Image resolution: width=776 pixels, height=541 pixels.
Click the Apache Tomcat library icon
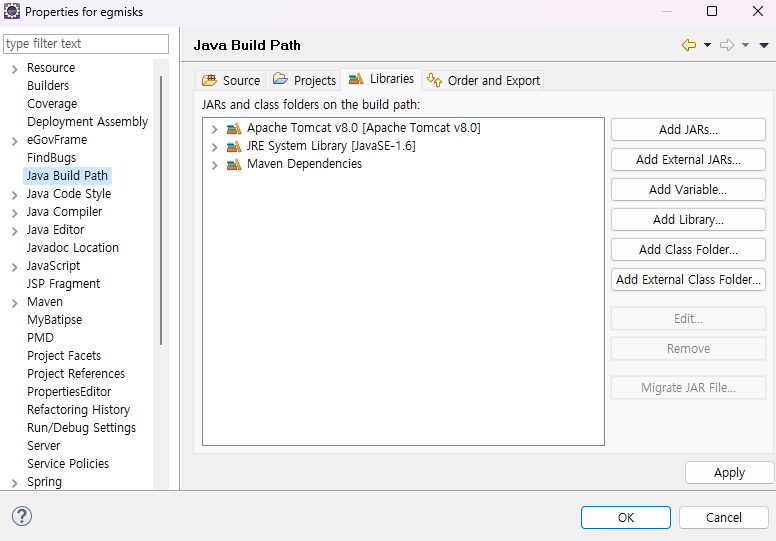pos(234,128)
